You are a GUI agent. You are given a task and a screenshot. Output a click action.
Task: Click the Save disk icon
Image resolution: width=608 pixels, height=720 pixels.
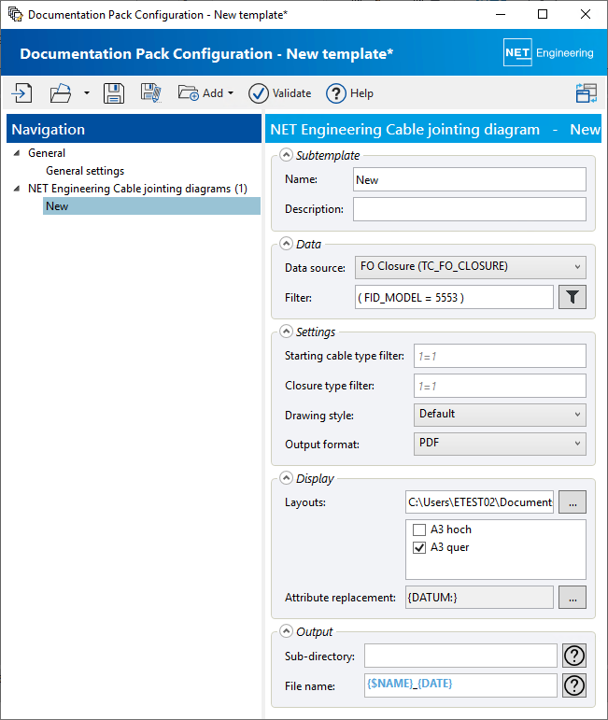(114, 93)
